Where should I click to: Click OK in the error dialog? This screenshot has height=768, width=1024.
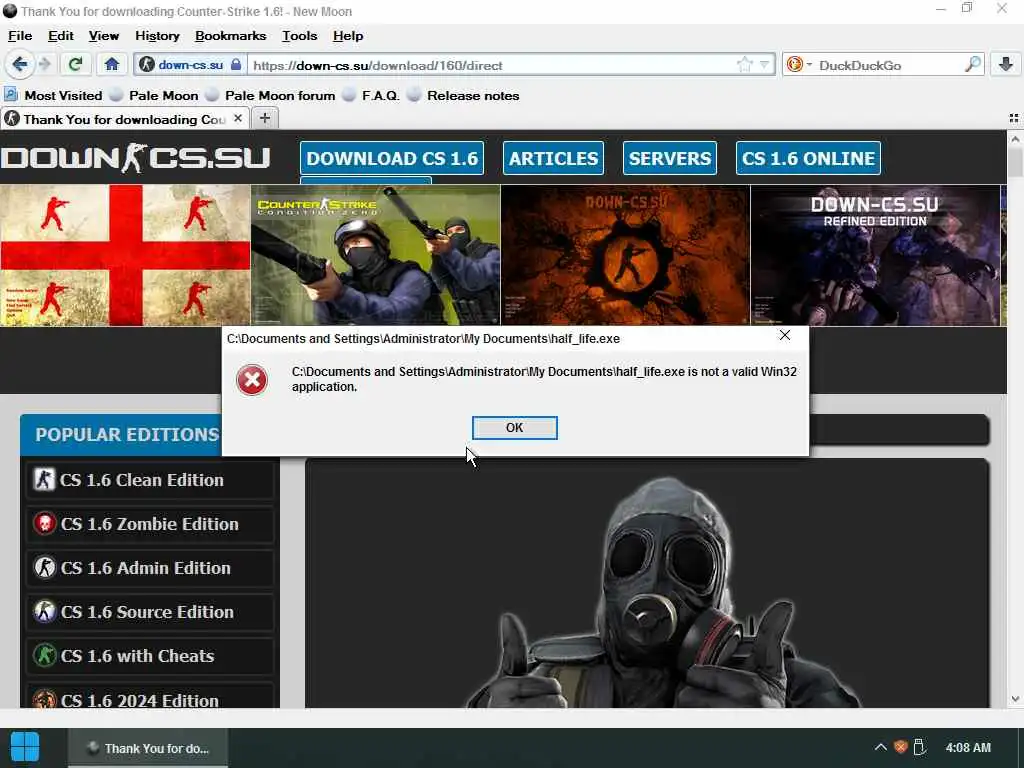(x=515, y=428)
